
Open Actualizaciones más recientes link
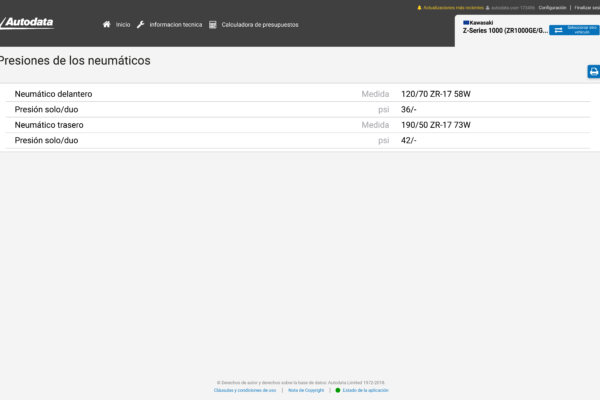tap(453, 7)
